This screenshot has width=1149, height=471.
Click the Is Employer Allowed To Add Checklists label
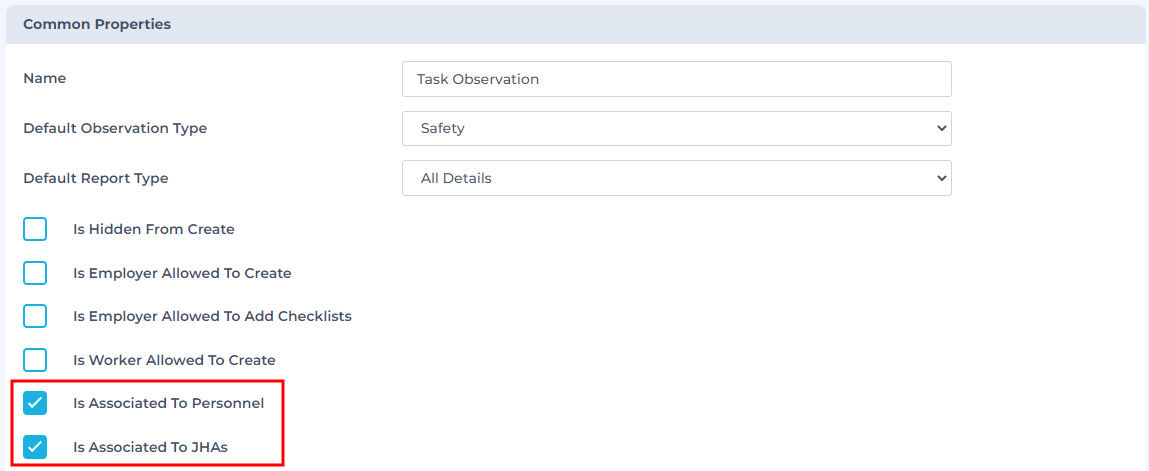click(x=213, y=316)
